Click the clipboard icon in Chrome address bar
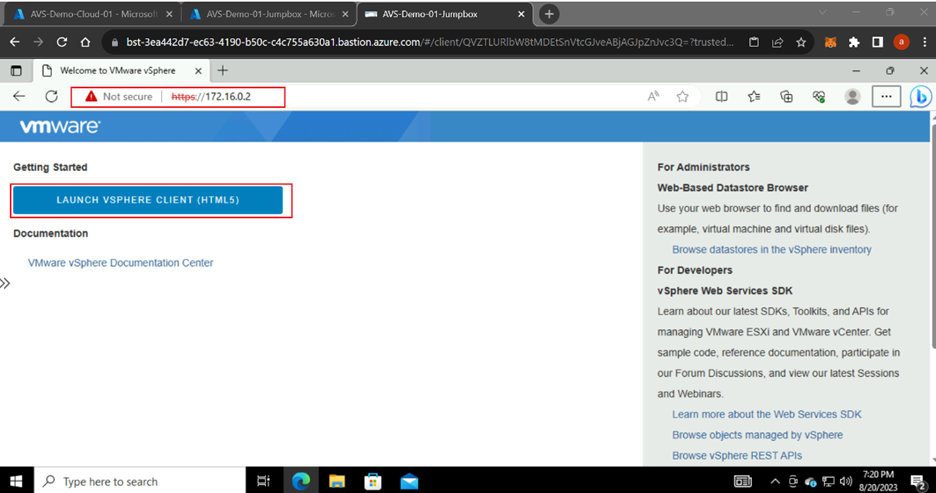The image size is (936, 493). click(754, 42)
